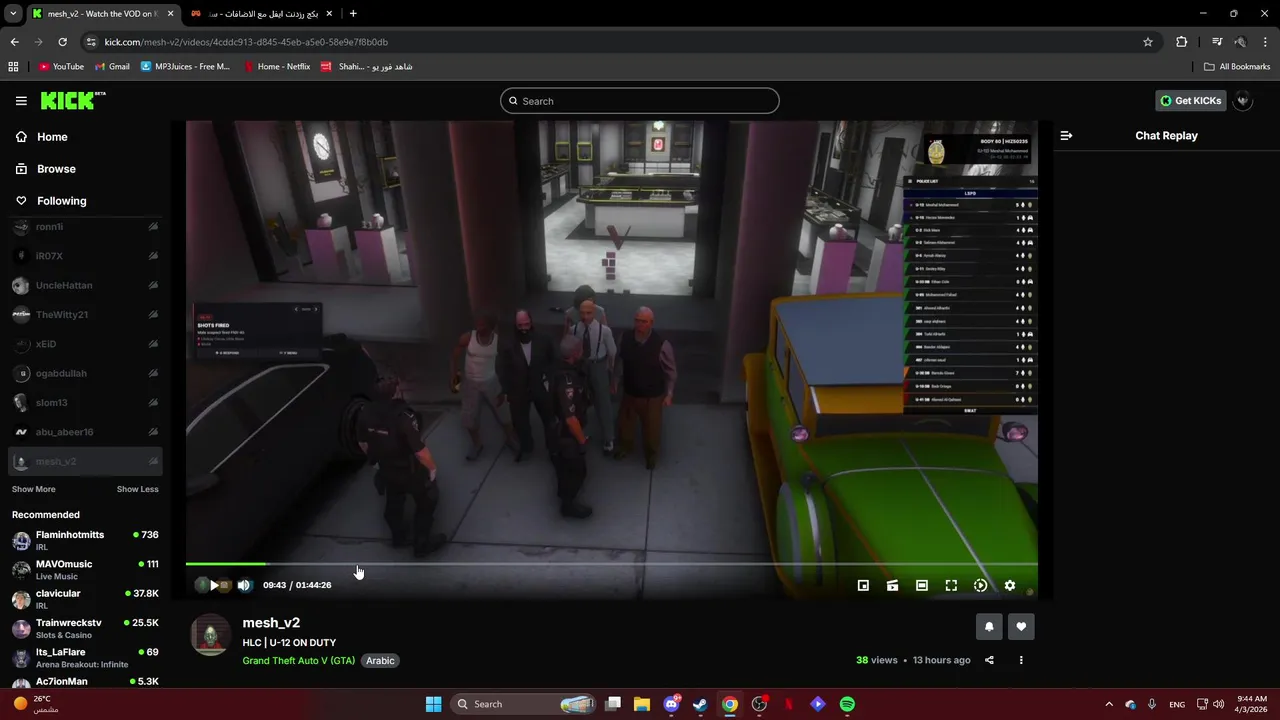
Task: Open the Kick hamburger sidebar menu
Action: pos(21,101)
